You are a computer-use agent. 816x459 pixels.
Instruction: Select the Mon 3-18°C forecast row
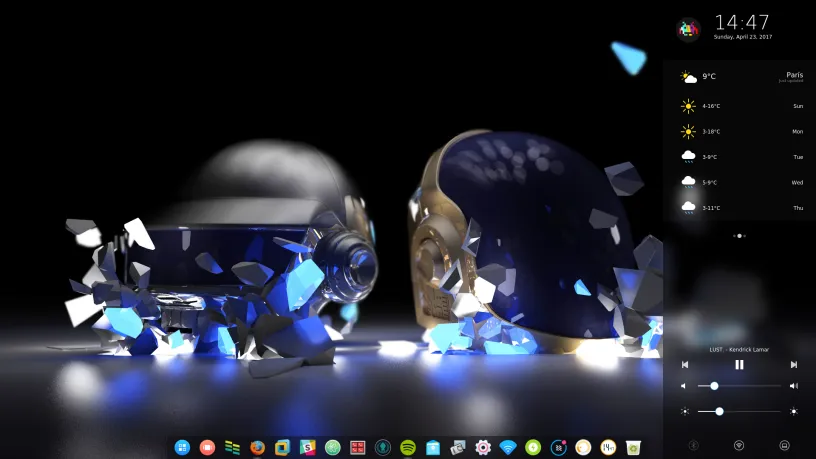click(741, 132)
